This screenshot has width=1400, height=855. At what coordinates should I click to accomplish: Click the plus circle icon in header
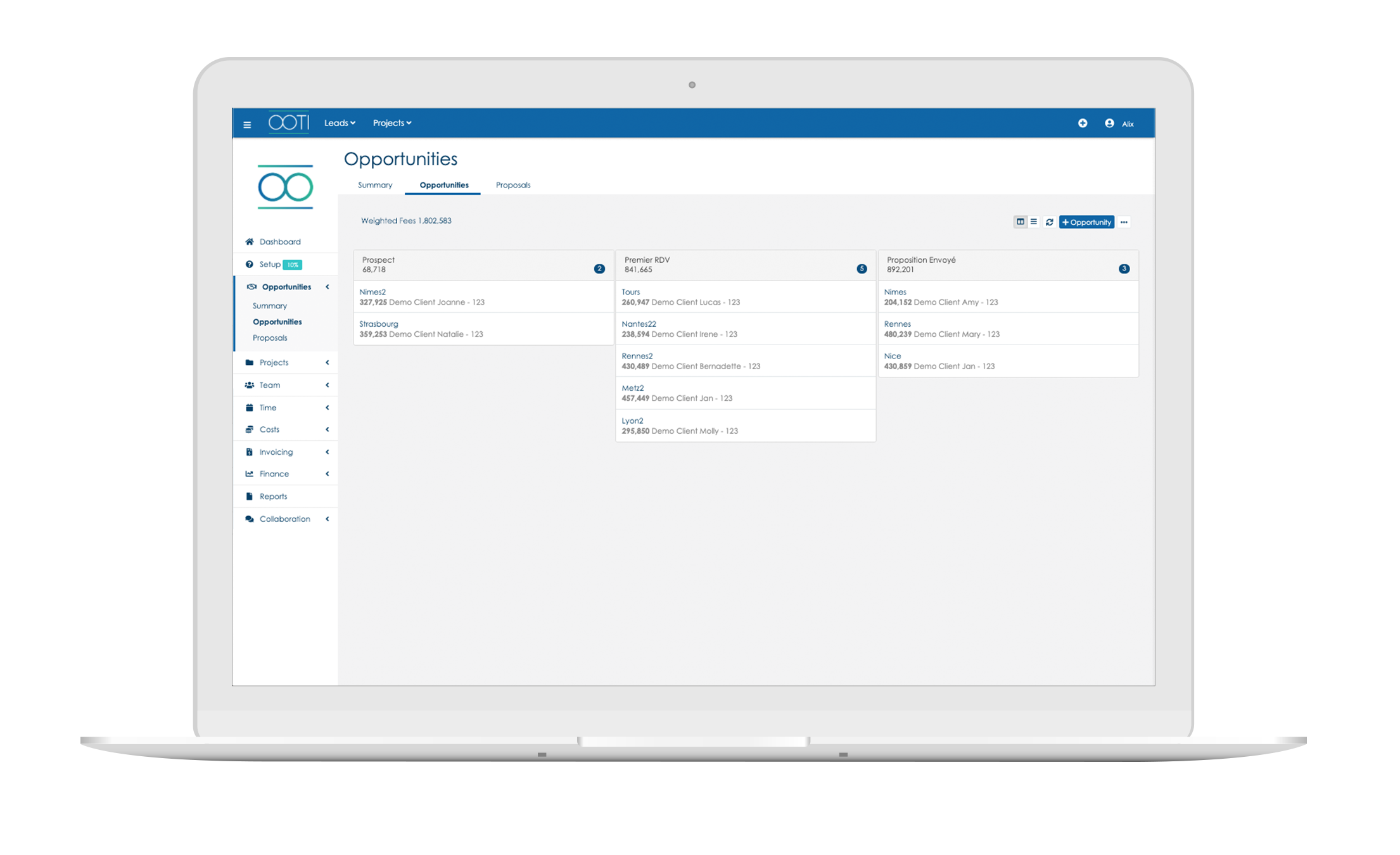(x=1083, y=123)
